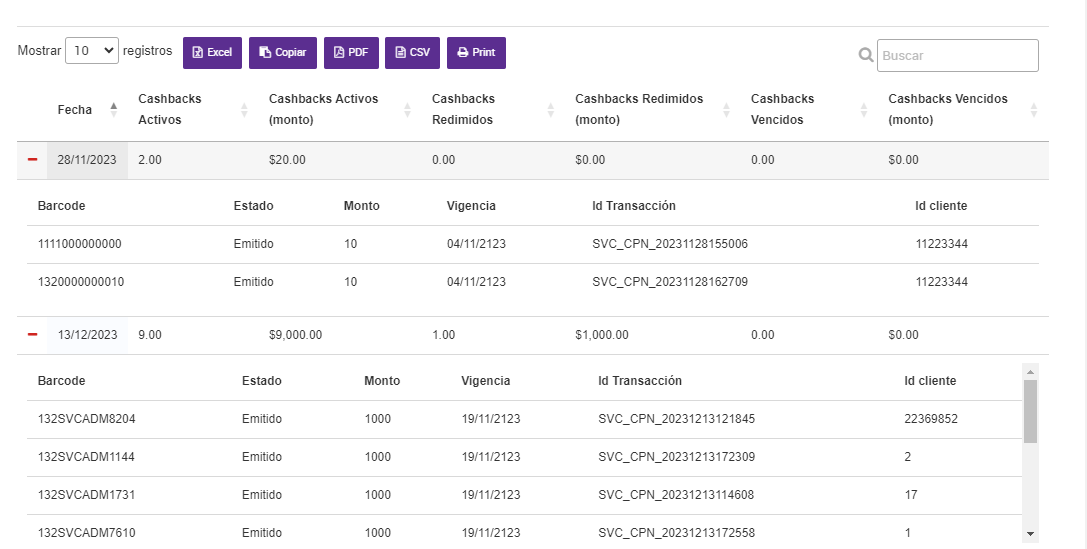This screenshot has height=549, width=1087.
Task: Download the table as CSV
Action: tap(412, 53)
